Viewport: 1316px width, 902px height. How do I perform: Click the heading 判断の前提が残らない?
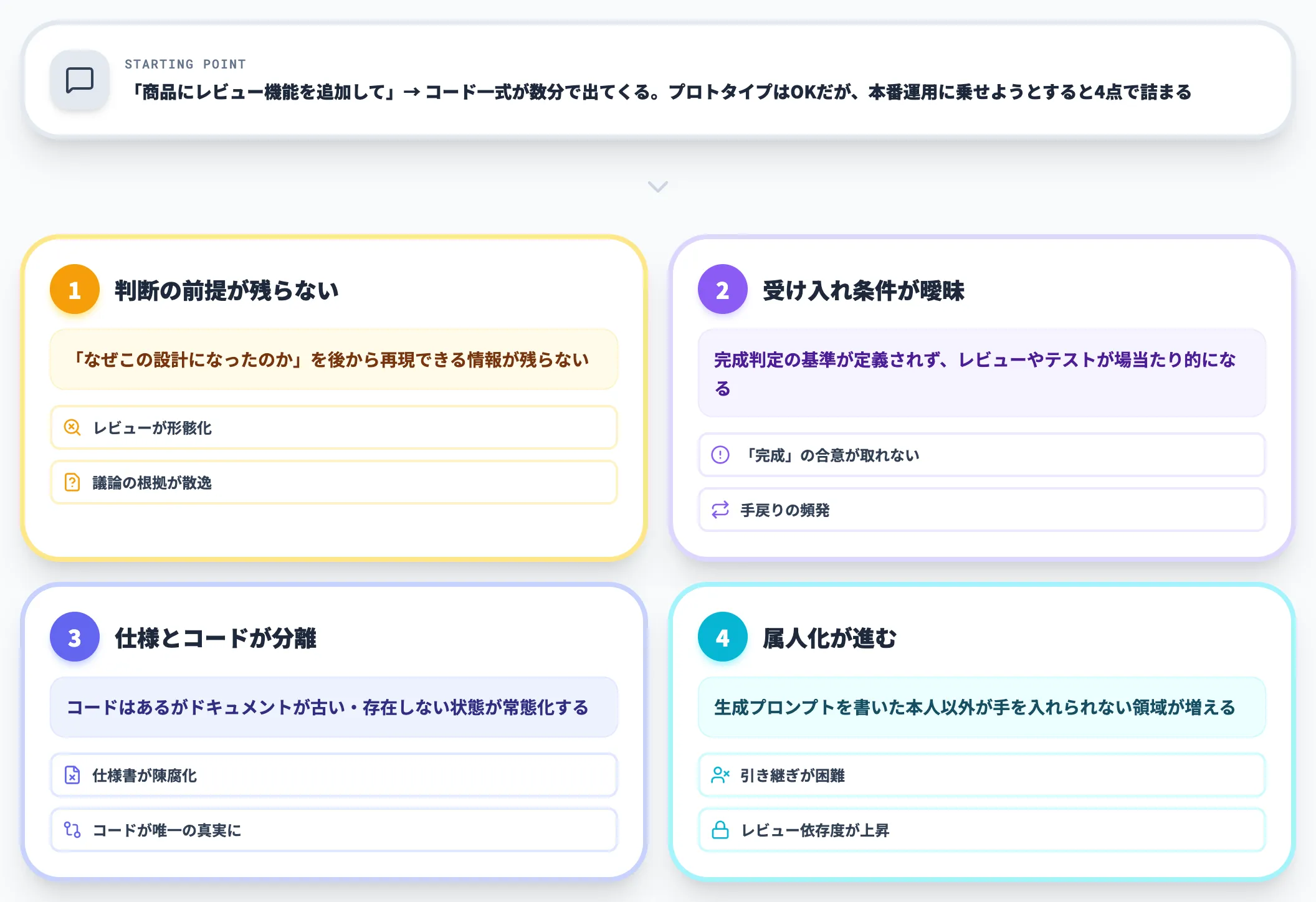point(227,290)
